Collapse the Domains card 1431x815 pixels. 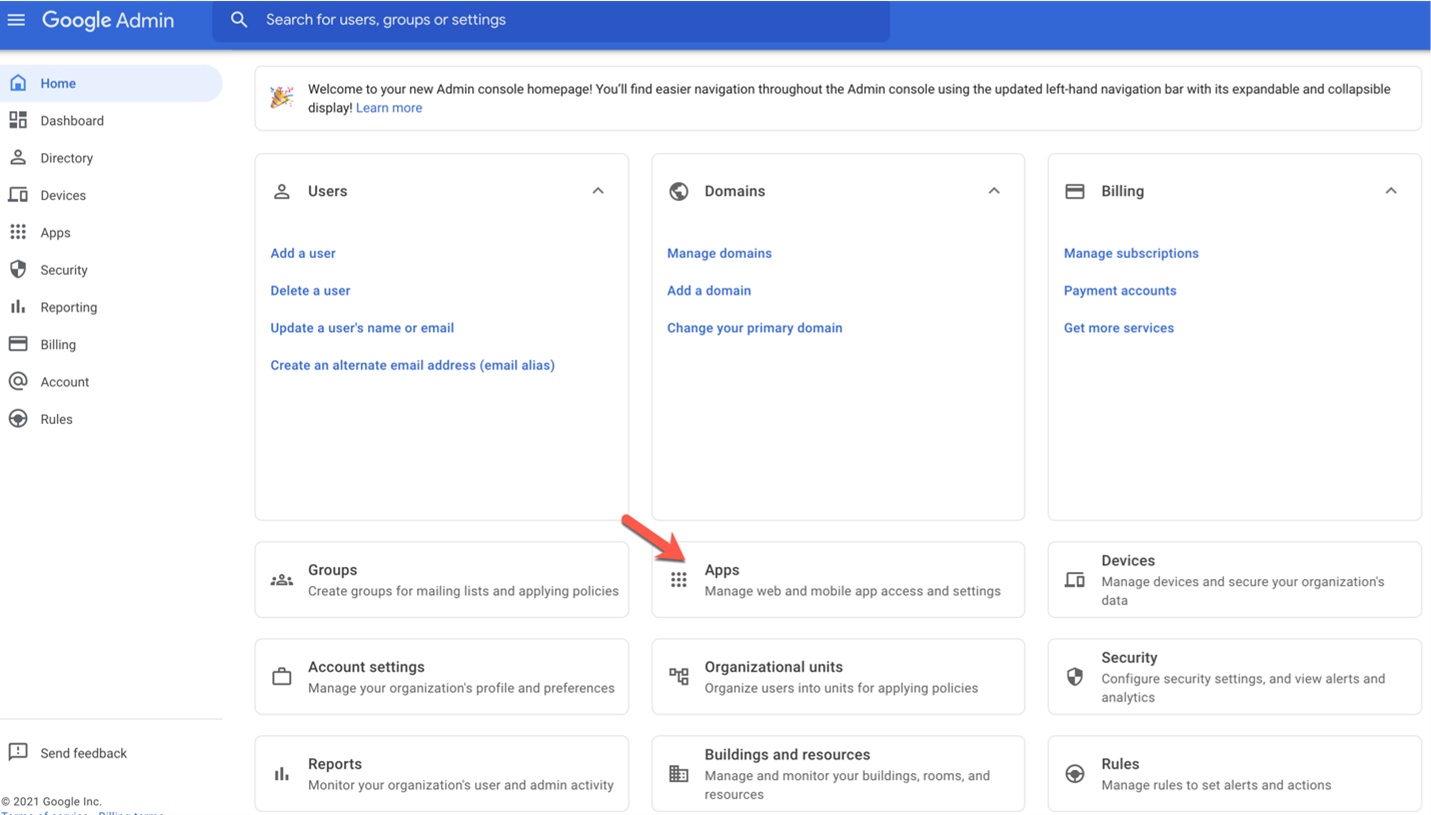pyautogui.click(x=994, y=191)
